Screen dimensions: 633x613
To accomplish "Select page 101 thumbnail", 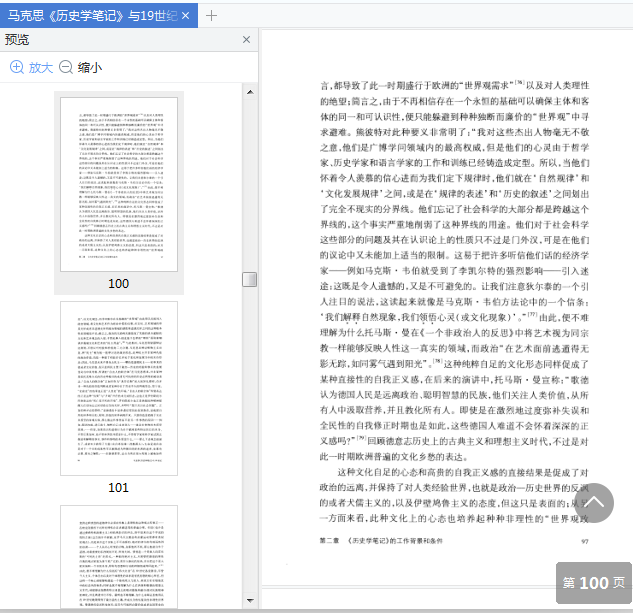I will point(119,388).
